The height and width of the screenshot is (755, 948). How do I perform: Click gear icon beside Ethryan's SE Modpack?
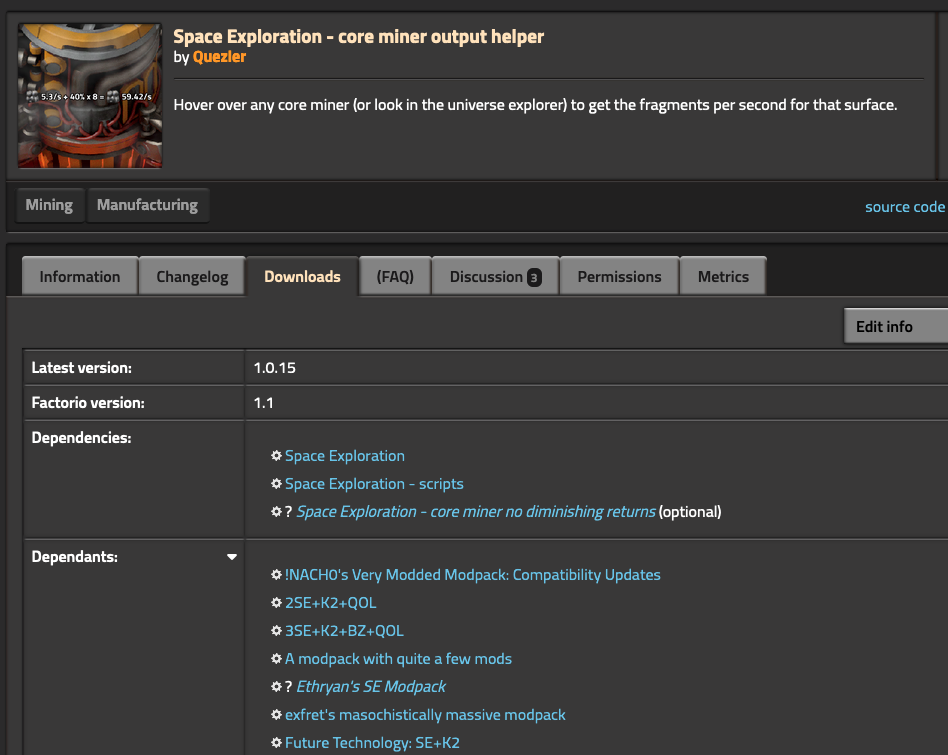(x=276, y=687)
